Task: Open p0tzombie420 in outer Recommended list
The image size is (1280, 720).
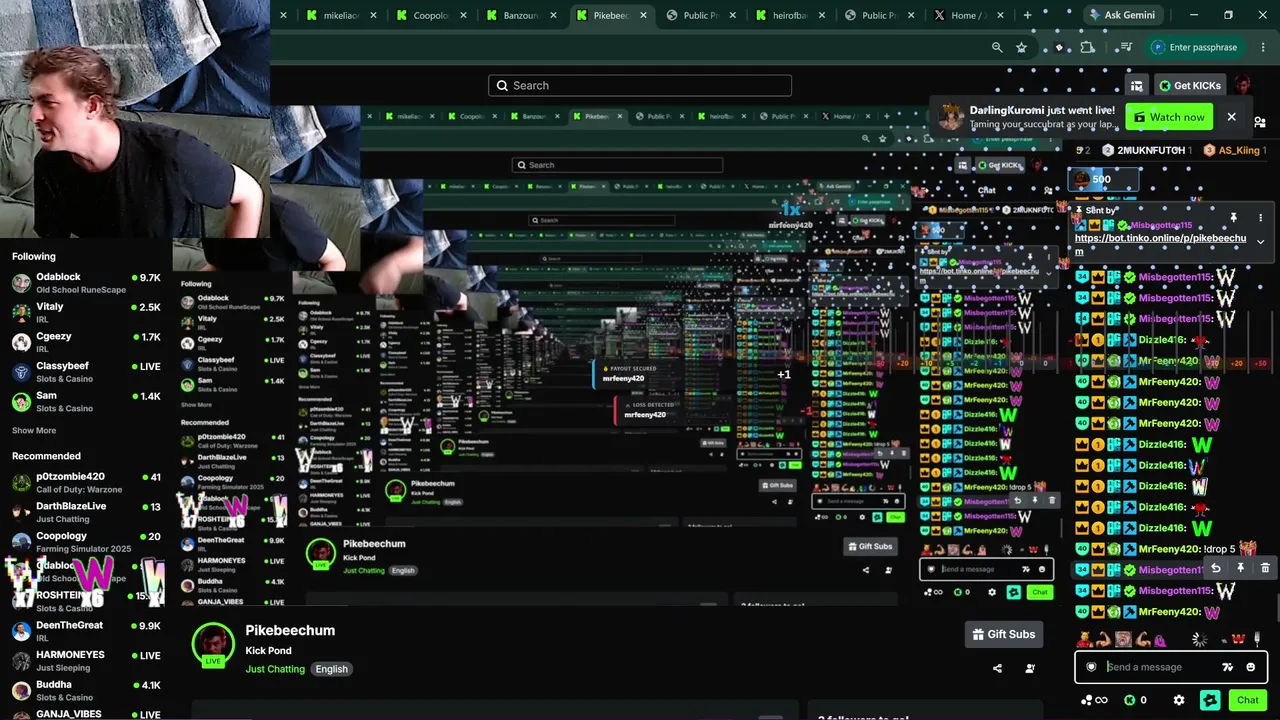Action: [86, 482]
